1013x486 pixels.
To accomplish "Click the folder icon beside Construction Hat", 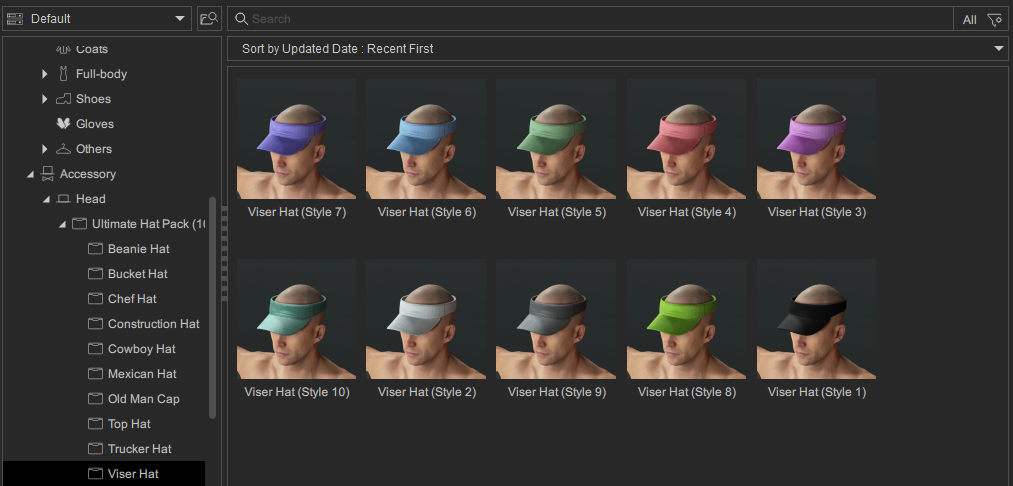I will click(x=96, y=324).
